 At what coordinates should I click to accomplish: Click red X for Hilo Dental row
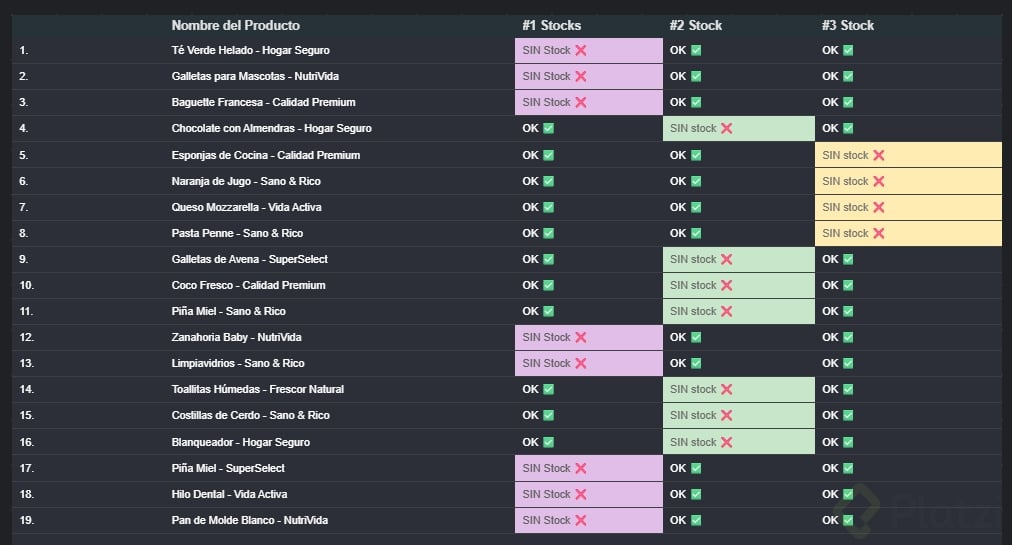[580, 494]
